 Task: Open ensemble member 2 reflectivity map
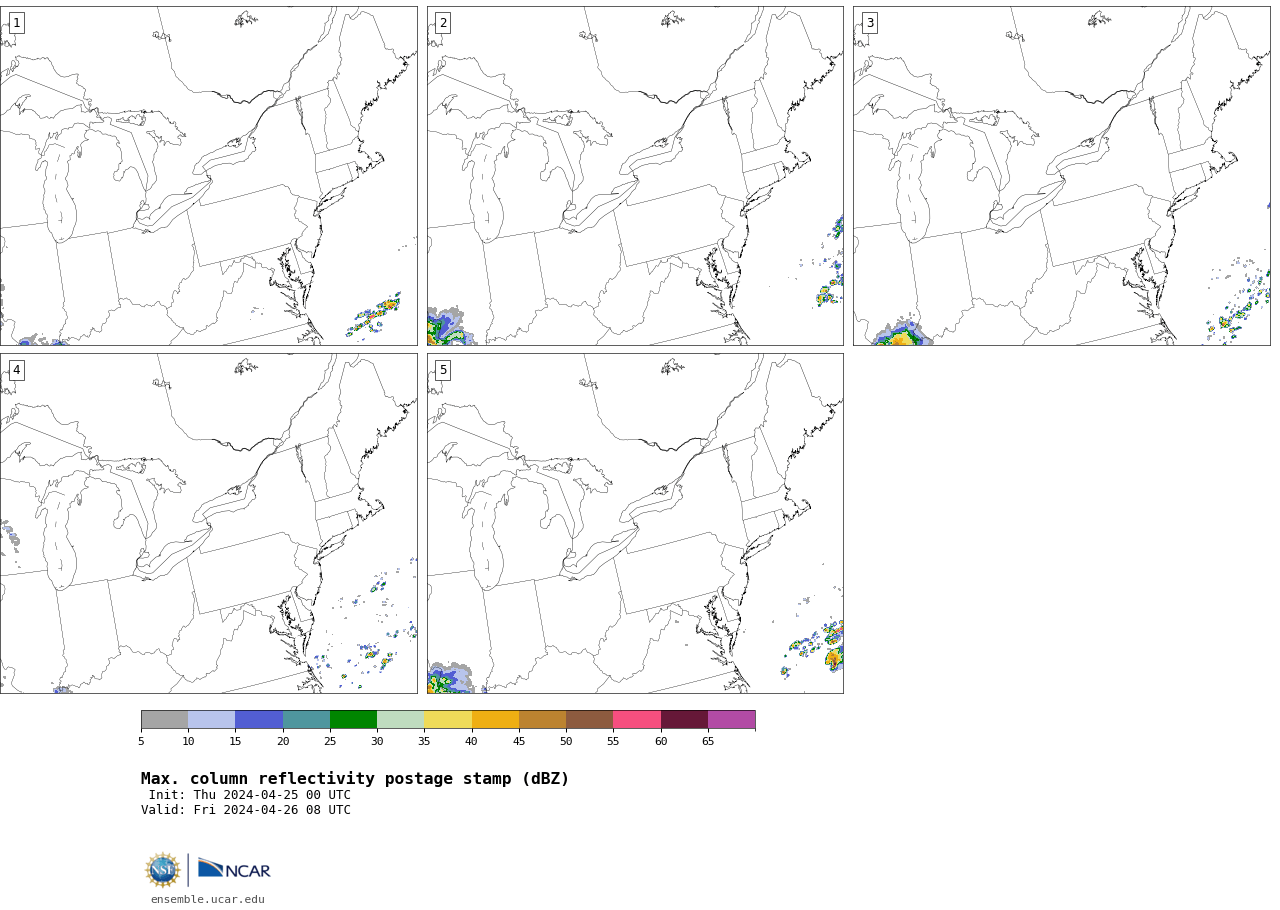point(635,176)
